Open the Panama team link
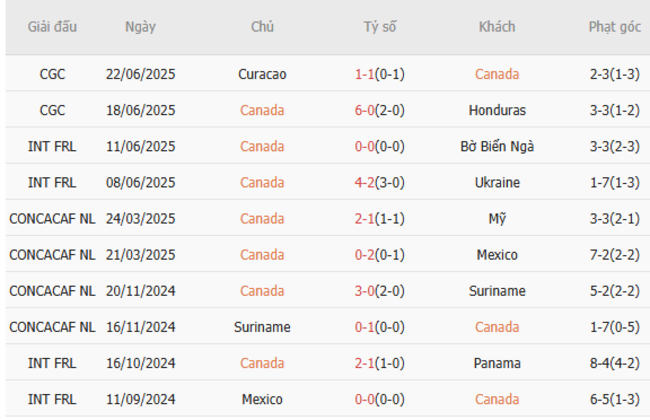The image size is (650, 420). tap(497, 362)
